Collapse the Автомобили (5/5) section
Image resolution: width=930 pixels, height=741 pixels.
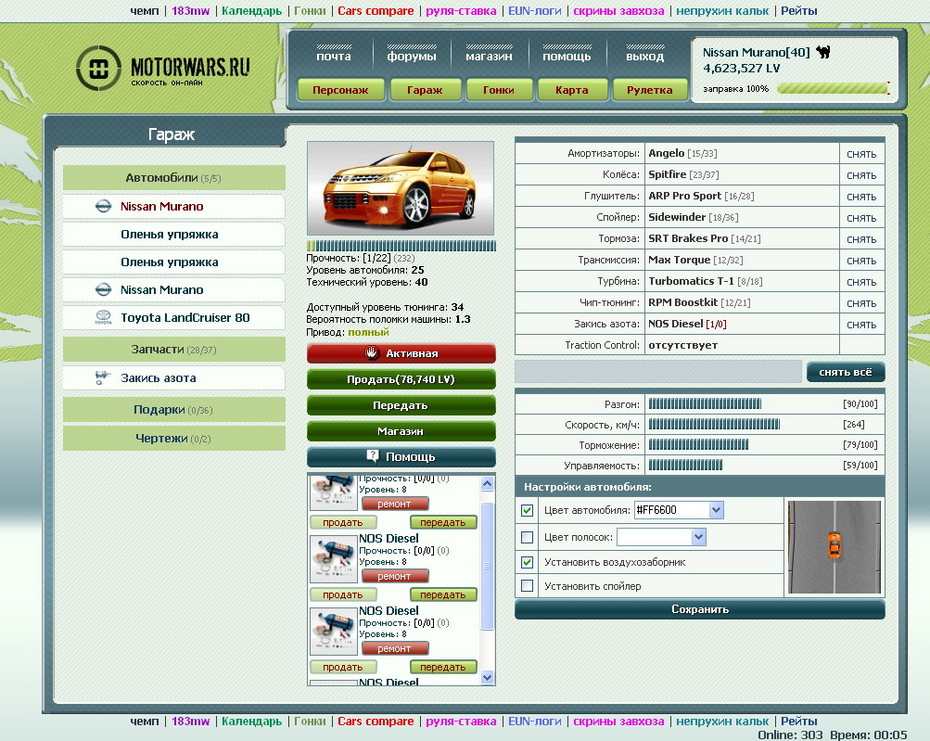pos(174,178)
